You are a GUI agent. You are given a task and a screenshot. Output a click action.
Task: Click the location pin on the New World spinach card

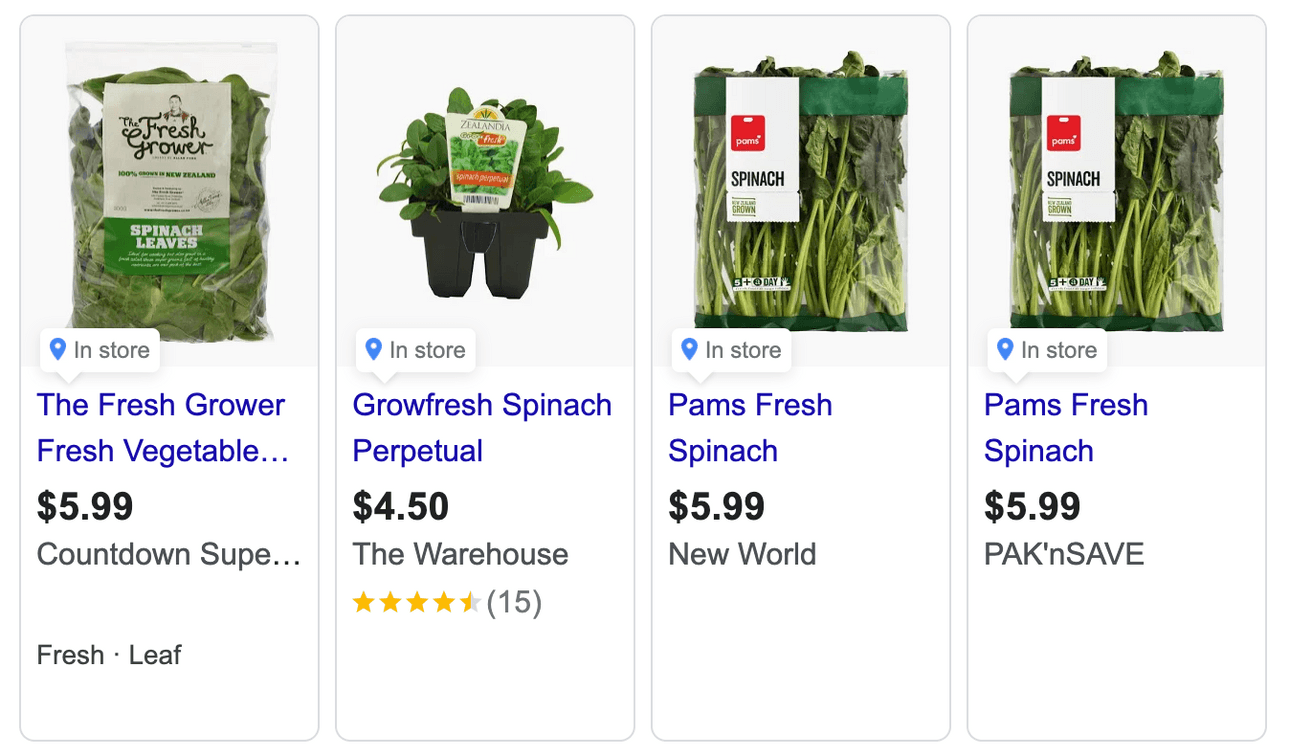tap(689, 349)
